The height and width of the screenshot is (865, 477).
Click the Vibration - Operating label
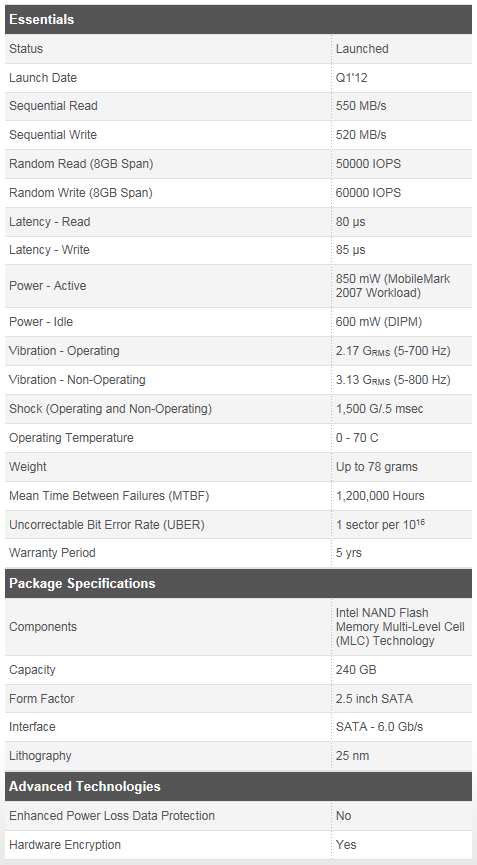tap(64, 351)
